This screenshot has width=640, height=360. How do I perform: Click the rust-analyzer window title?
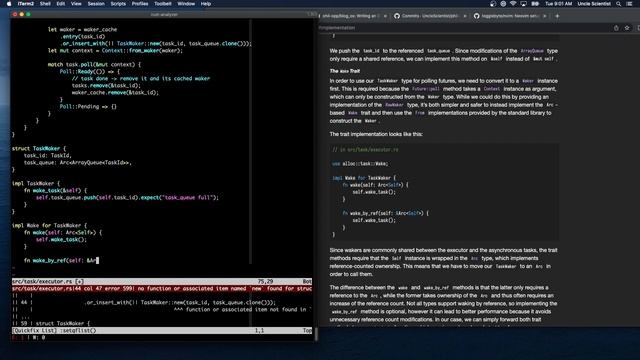tap(164, 14)
